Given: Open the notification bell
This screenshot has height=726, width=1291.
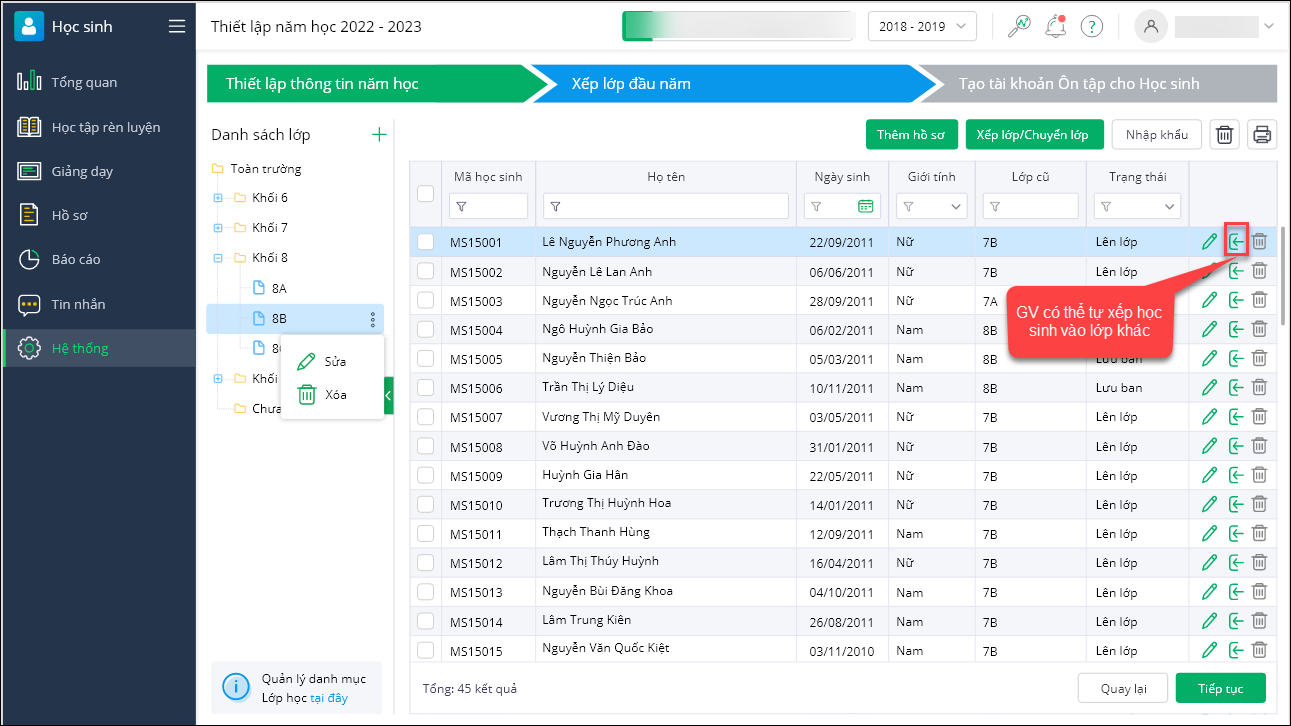Looking at the screenshot, I should coord(1055,27).
